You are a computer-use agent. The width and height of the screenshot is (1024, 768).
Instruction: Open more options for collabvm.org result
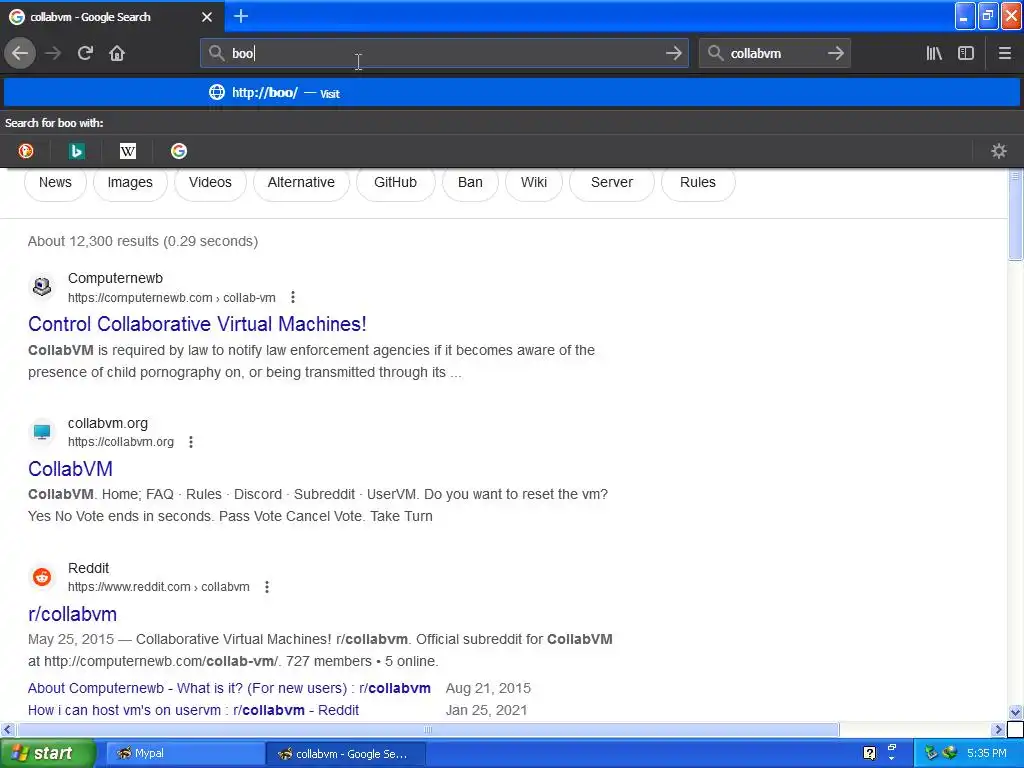191,442
